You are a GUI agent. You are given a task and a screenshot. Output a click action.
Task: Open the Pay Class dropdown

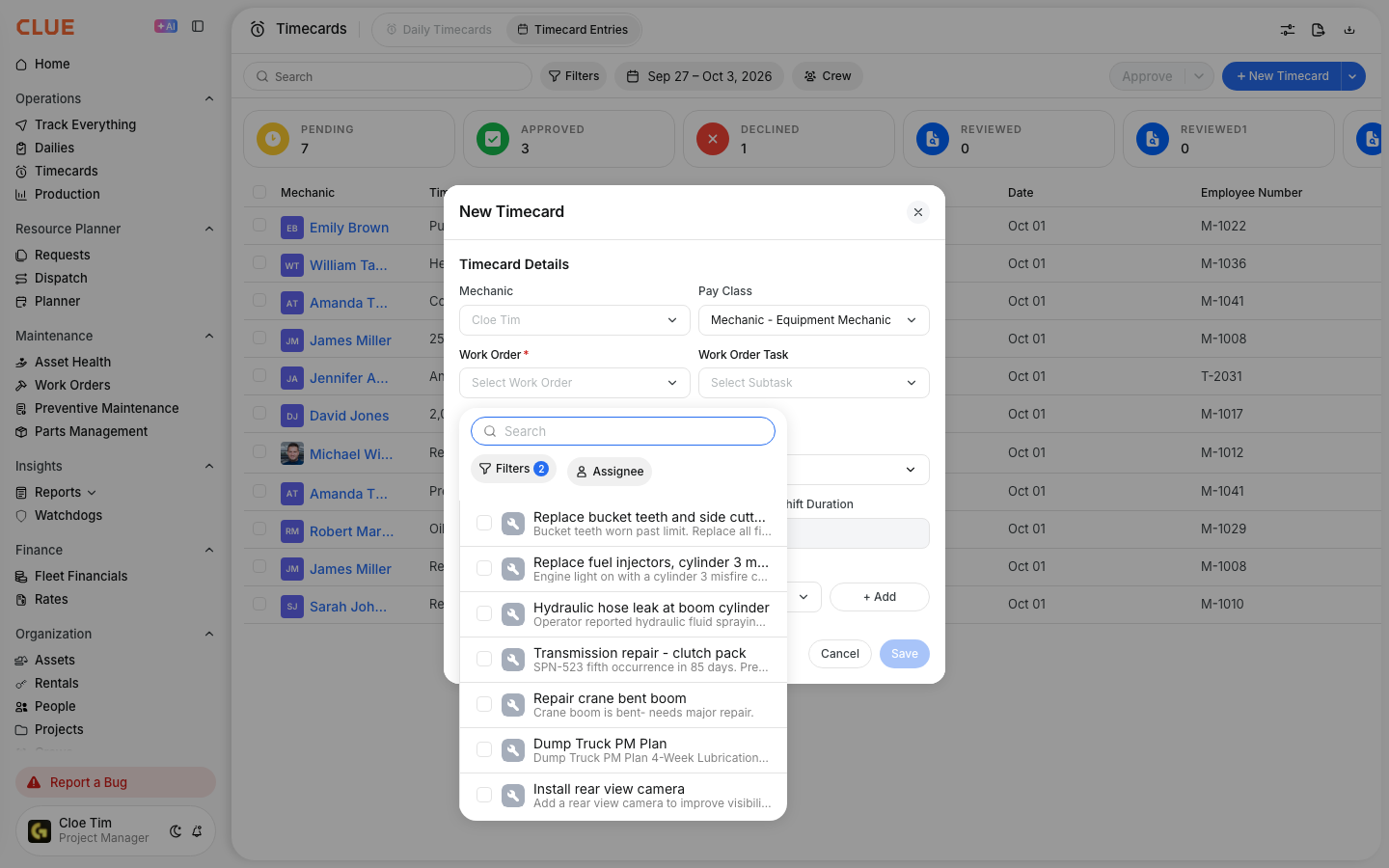814,320
